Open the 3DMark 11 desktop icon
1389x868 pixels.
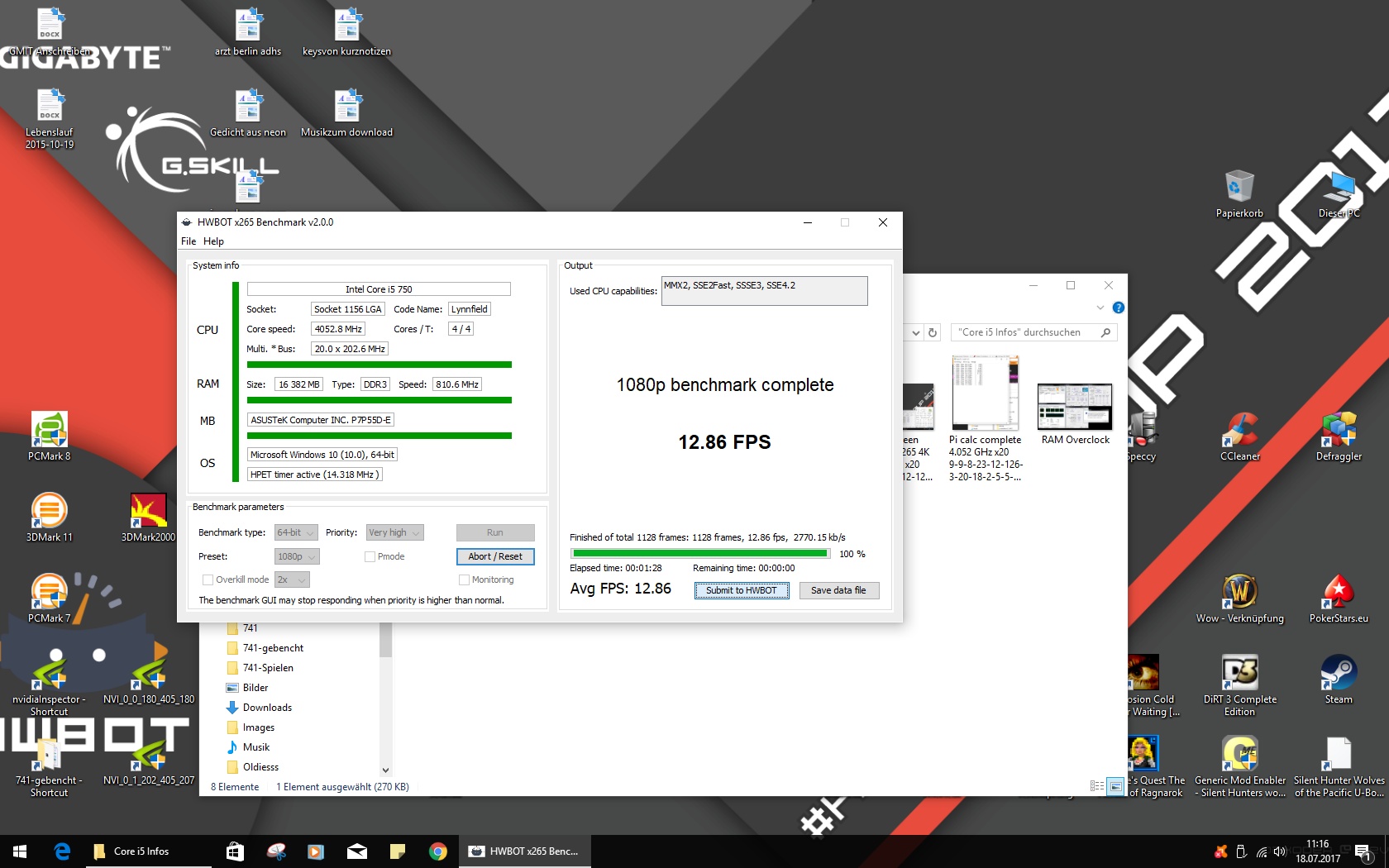49,517
